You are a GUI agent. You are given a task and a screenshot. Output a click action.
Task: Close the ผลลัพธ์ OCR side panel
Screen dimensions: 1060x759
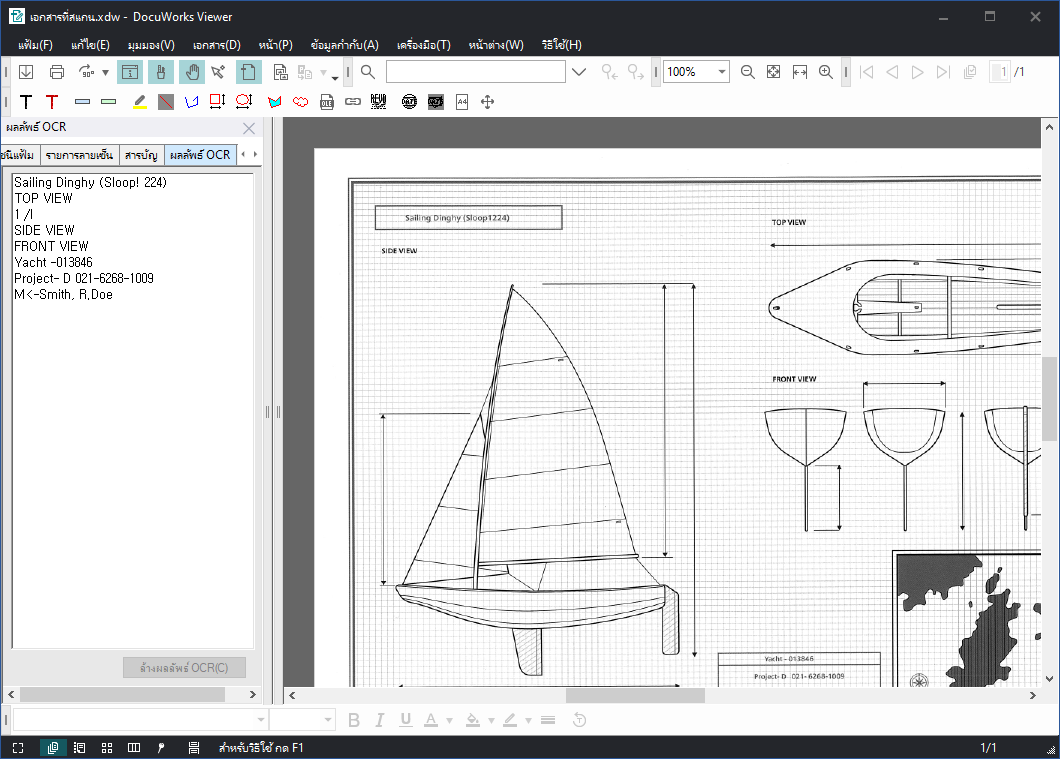click(249, 128)
